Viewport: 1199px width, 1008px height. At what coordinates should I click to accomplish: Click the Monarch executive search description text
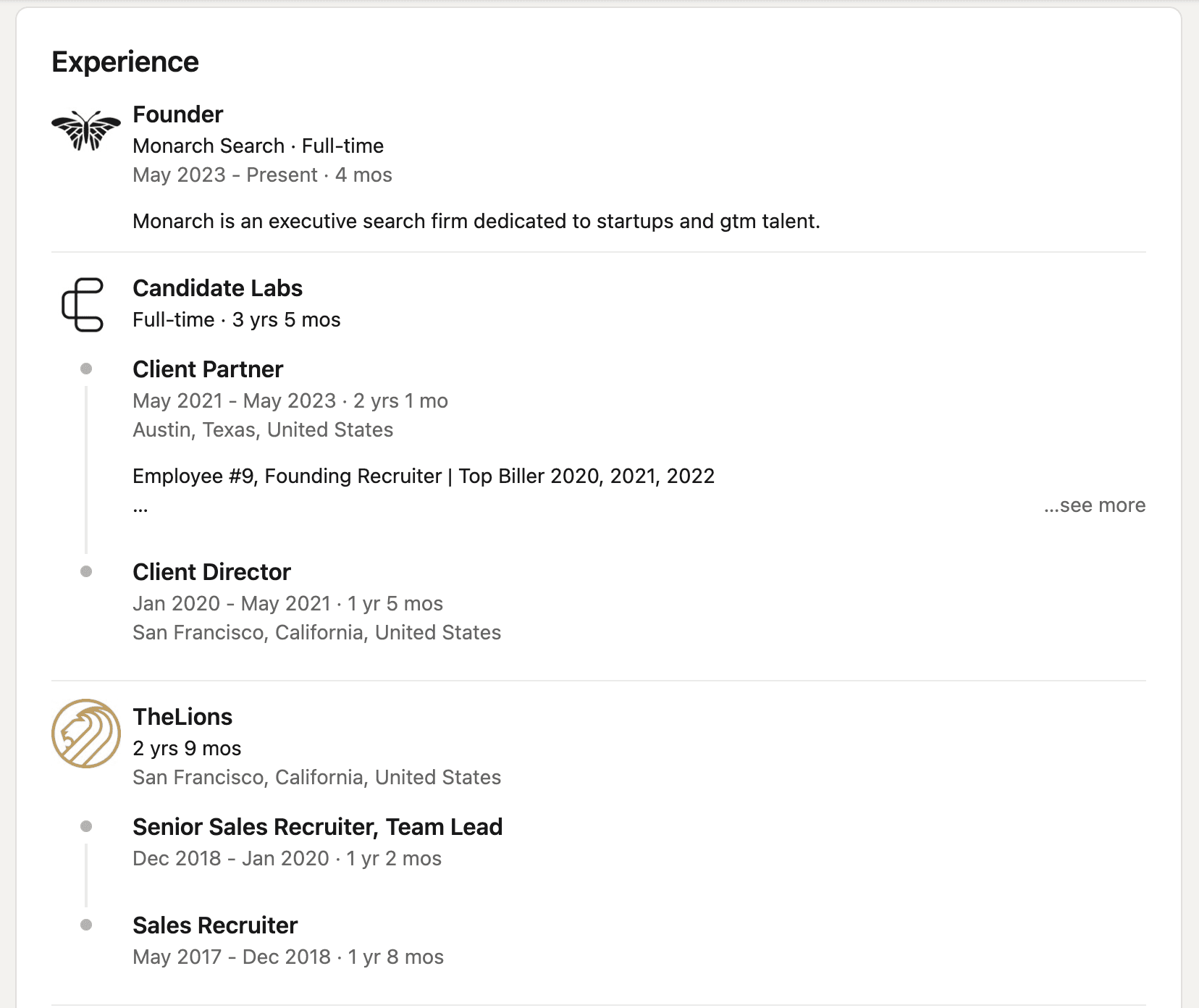[x=476, y=222]
